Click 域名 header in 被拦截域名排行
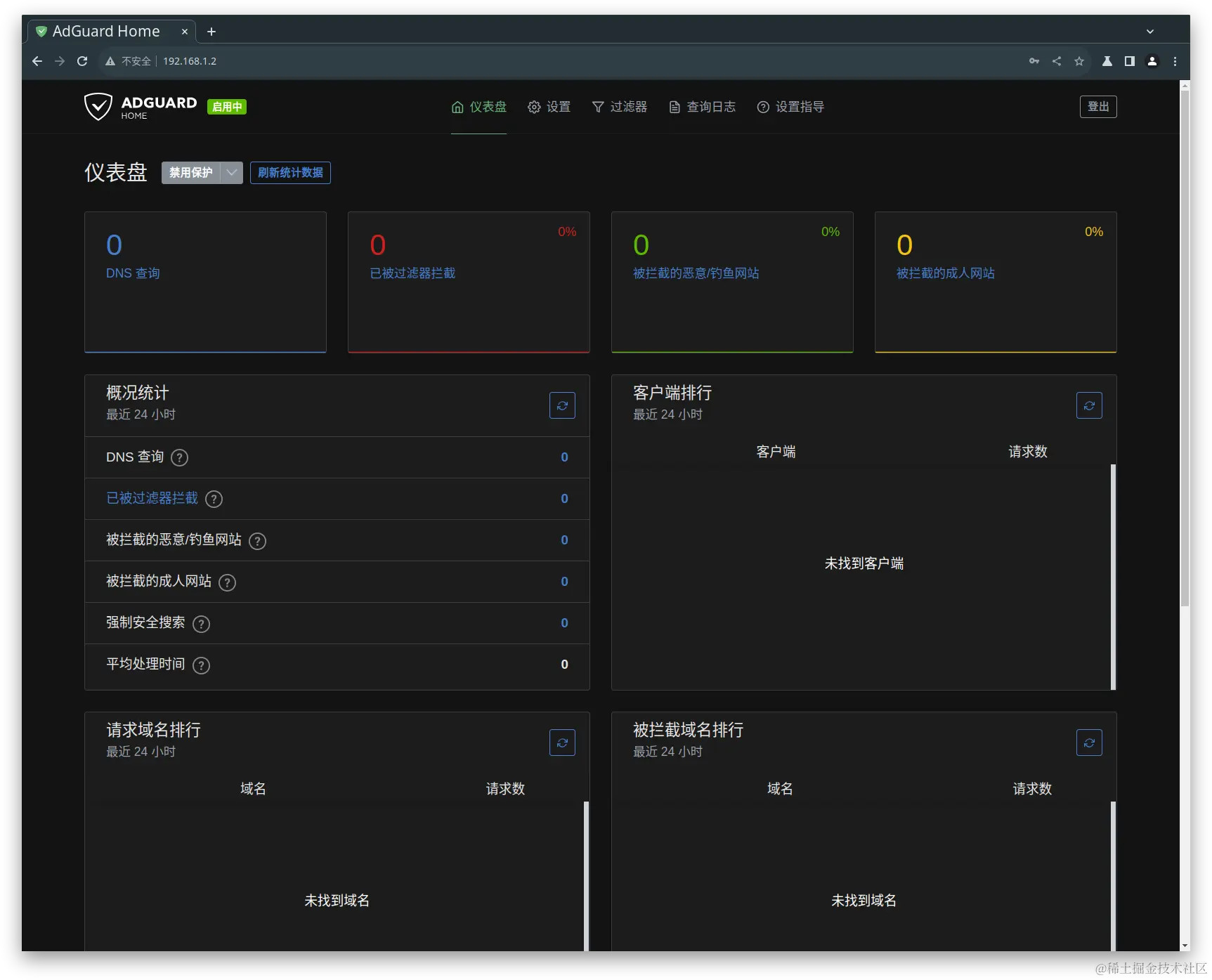Image resolution: width=1212 pixels, height=980 pixels. 780,789
